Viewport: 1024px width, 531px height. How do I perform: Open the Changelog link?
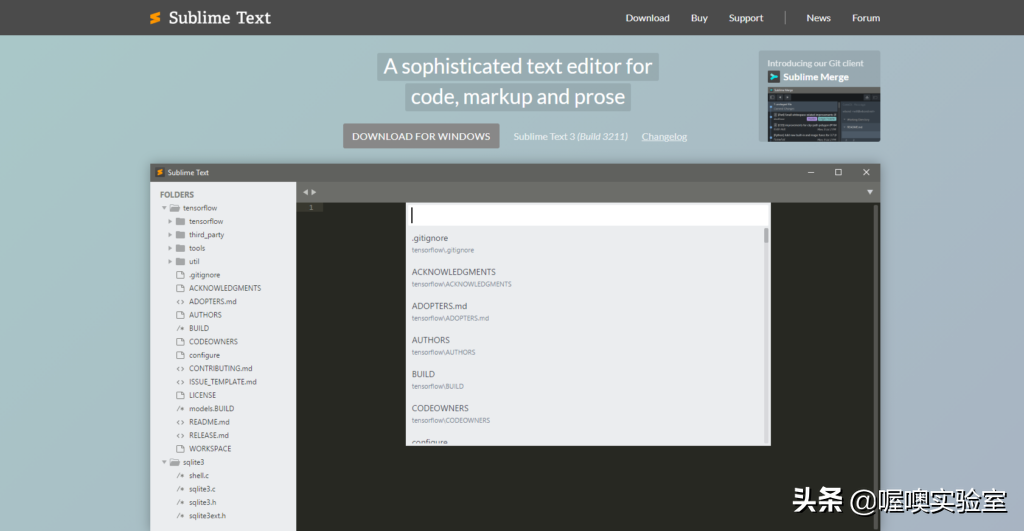(664, 137)
